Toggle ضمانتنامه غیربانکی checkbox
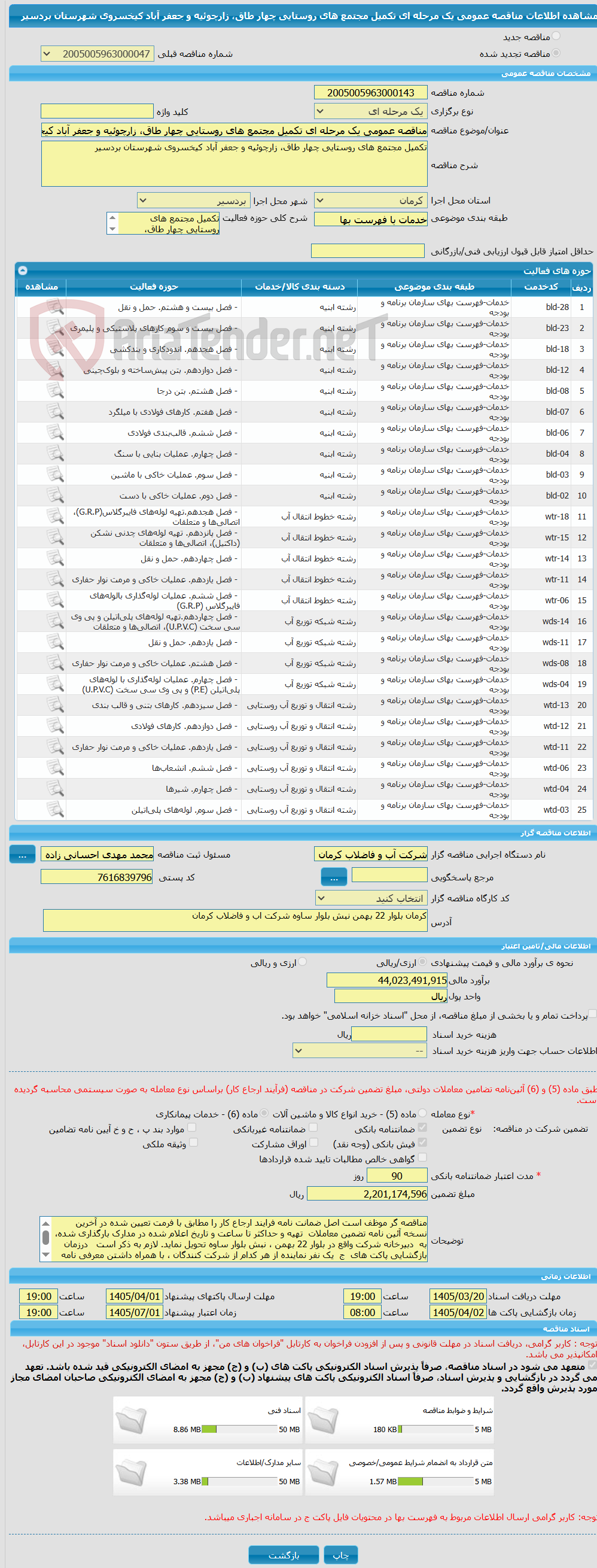597x1568 pixels. pos(313,1128)
